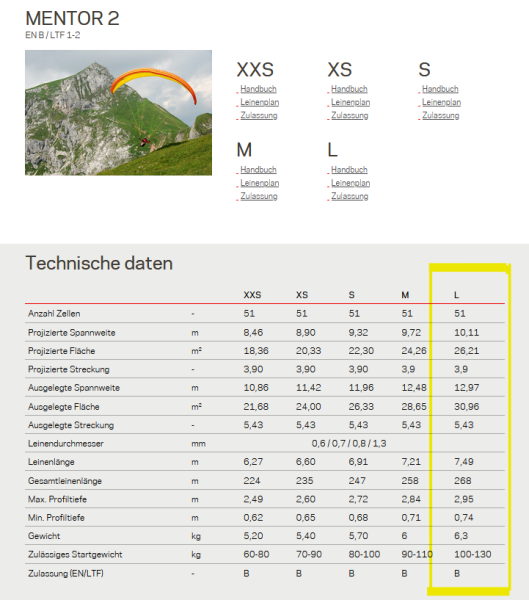Viewport: 529px width, 600px height.
Task: Open the L Leinenplan link
Action: (350, 183)
